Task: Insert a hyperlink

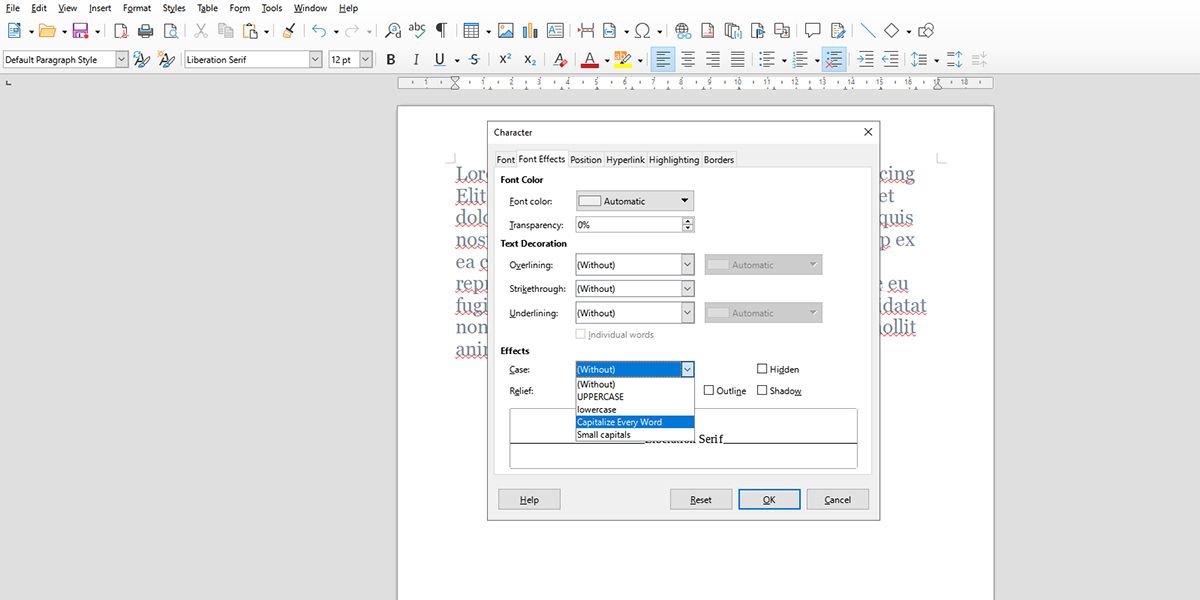Action: (x=682, y=30)
